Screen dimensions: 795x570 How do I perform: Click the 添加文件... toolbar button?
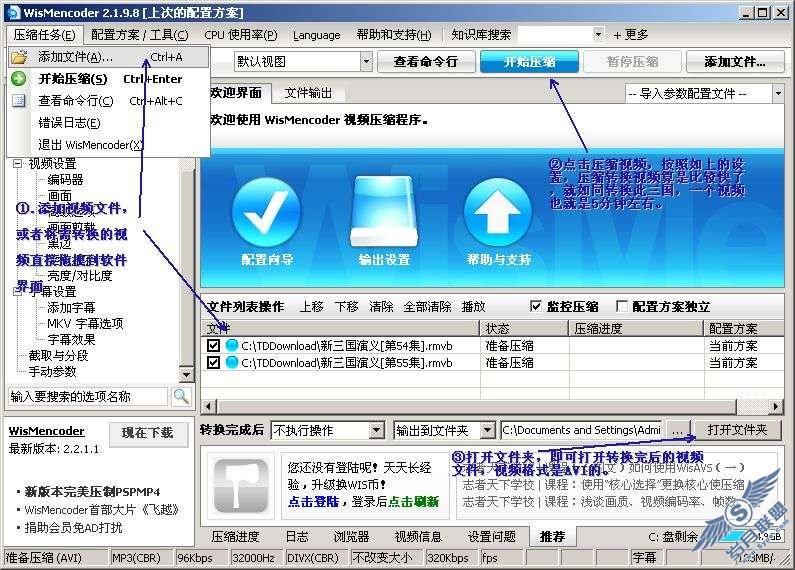[x=735, y=62]
